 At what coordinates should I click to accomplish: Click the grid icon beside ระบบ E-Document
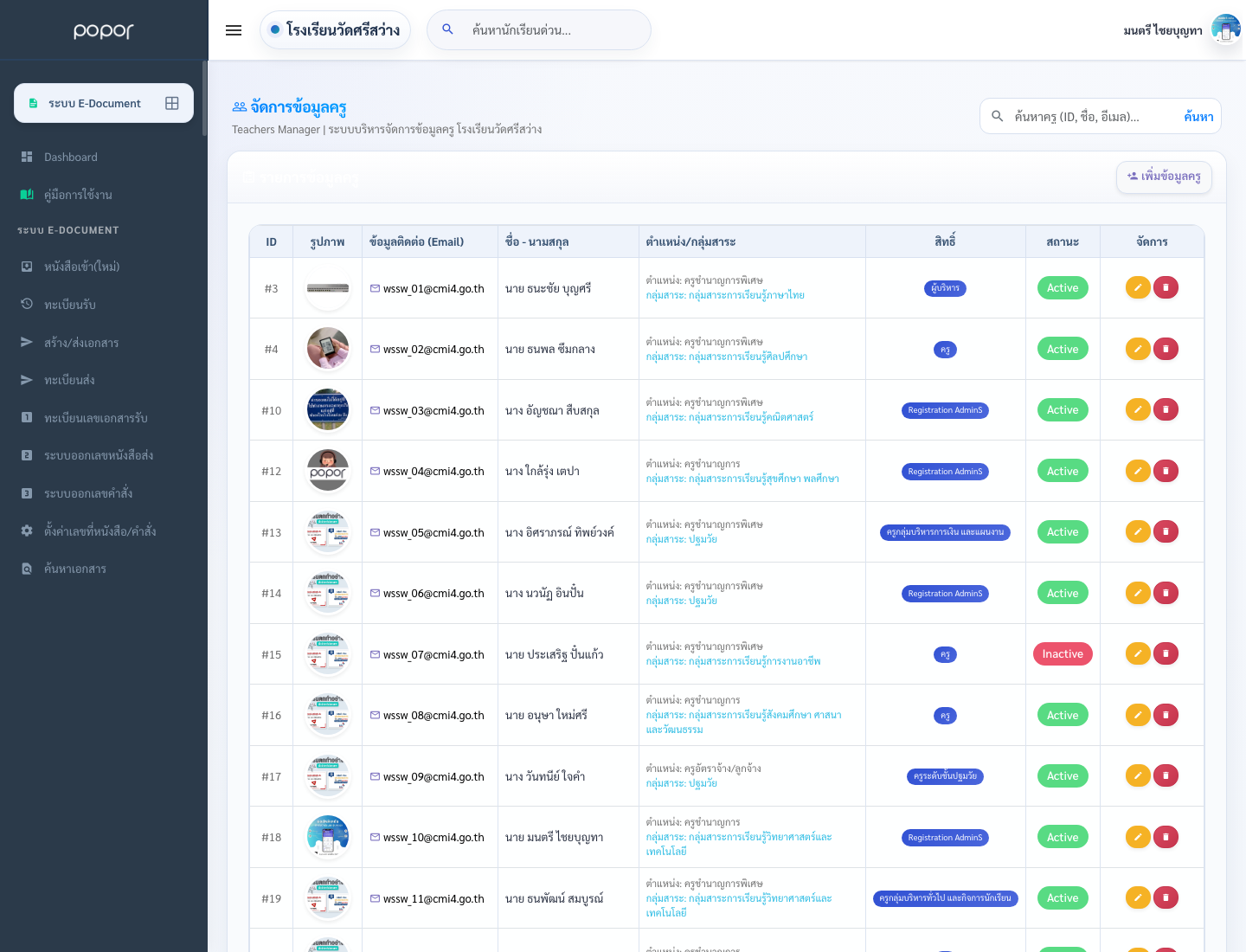coord(172,103)
